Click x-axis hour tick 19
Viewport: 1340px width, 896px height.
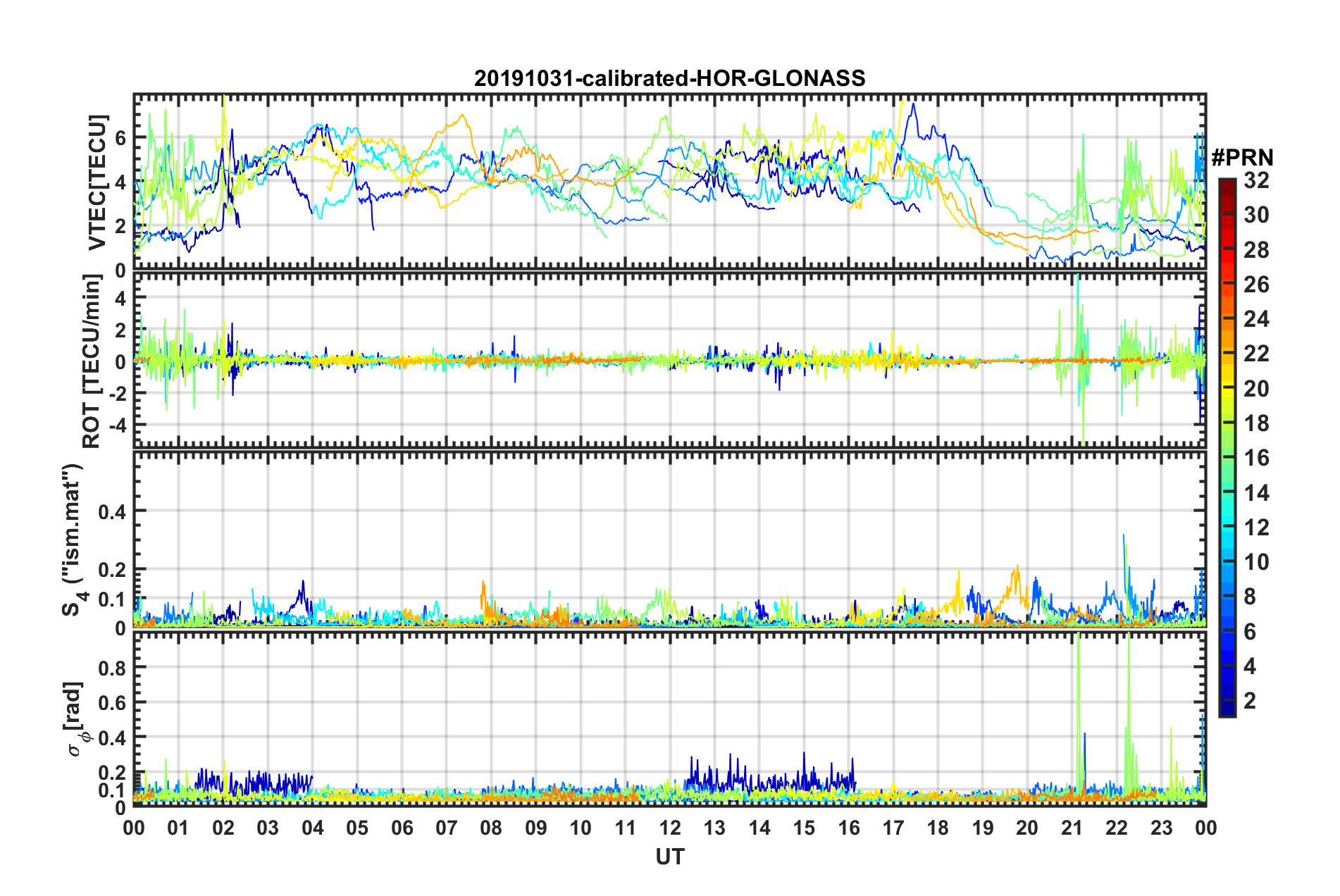tap(983, 828)
